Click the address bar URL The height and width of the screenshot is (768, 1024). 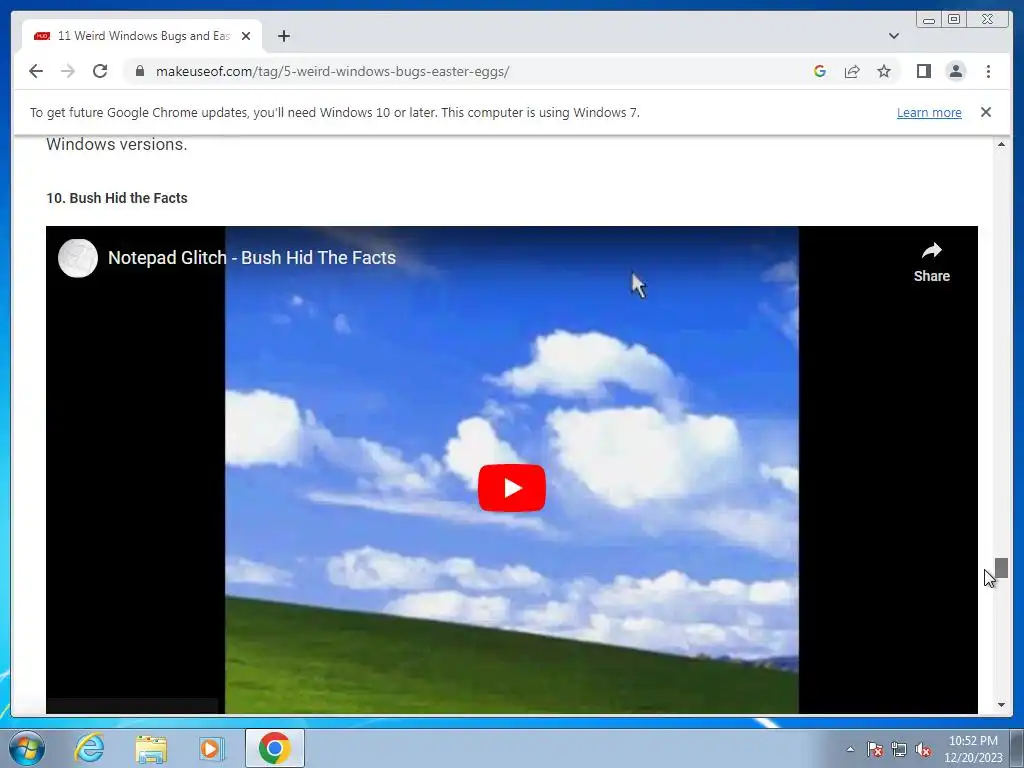pyautogui.click(x=332, y=71)
